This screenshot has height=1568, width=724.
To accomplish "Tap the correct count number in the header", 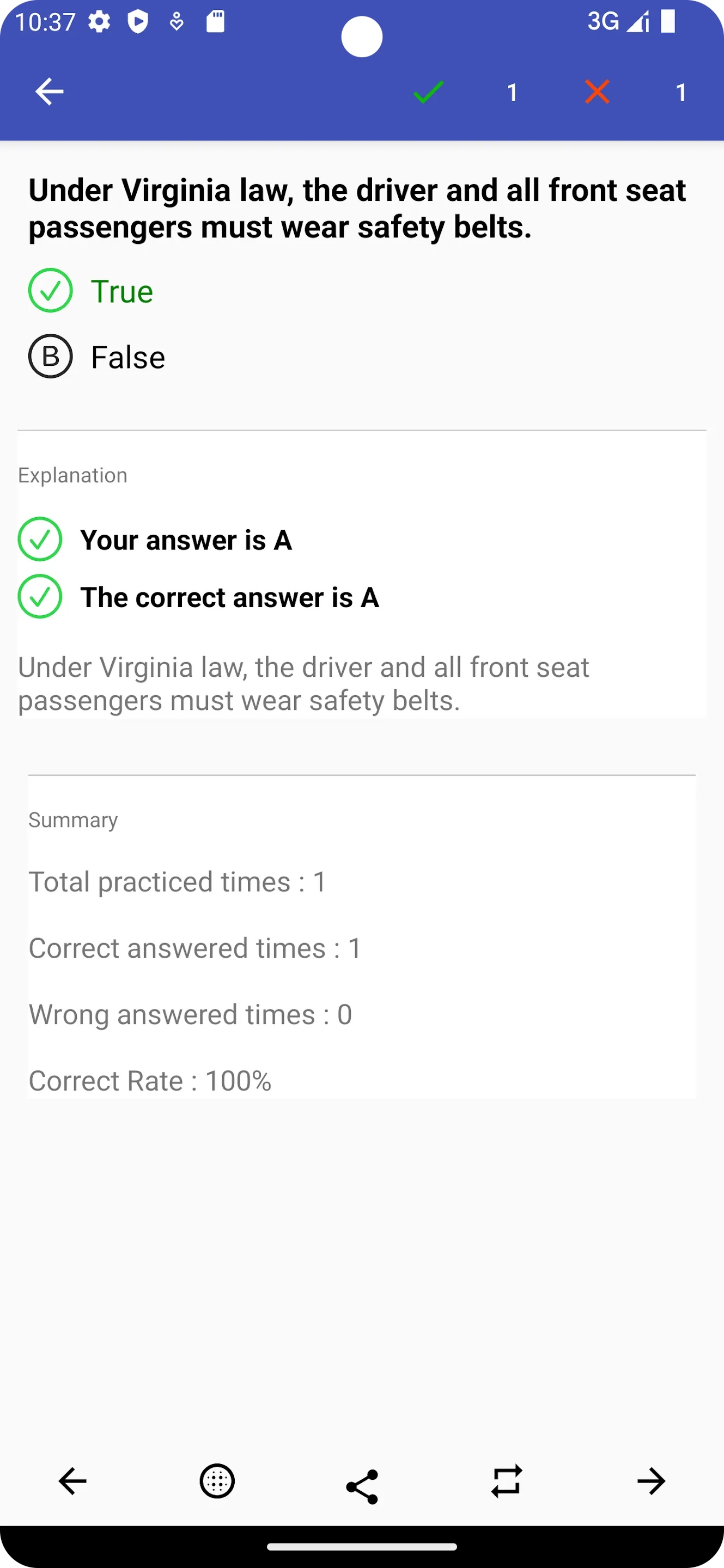I will coord(513,93).
